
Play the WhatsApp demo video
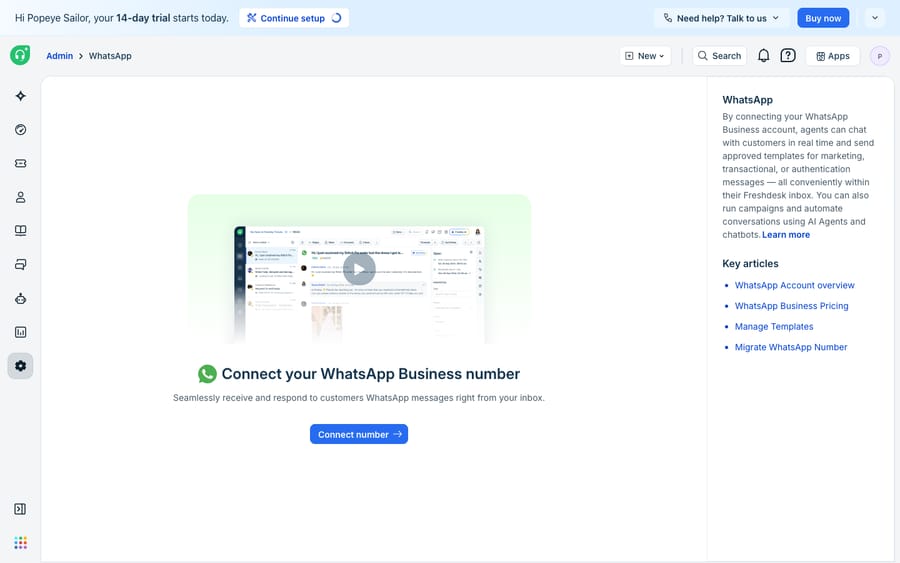[x=359, y=269]
